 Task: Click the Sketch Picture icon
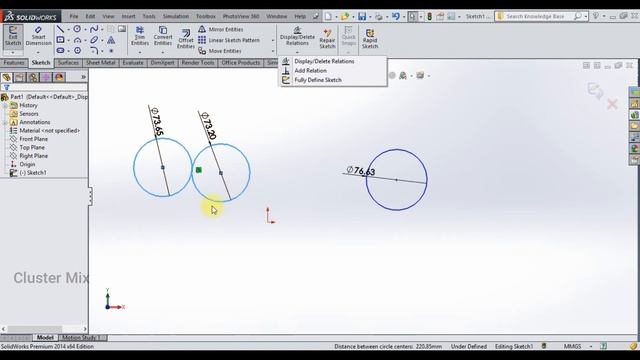coord(122,29)
